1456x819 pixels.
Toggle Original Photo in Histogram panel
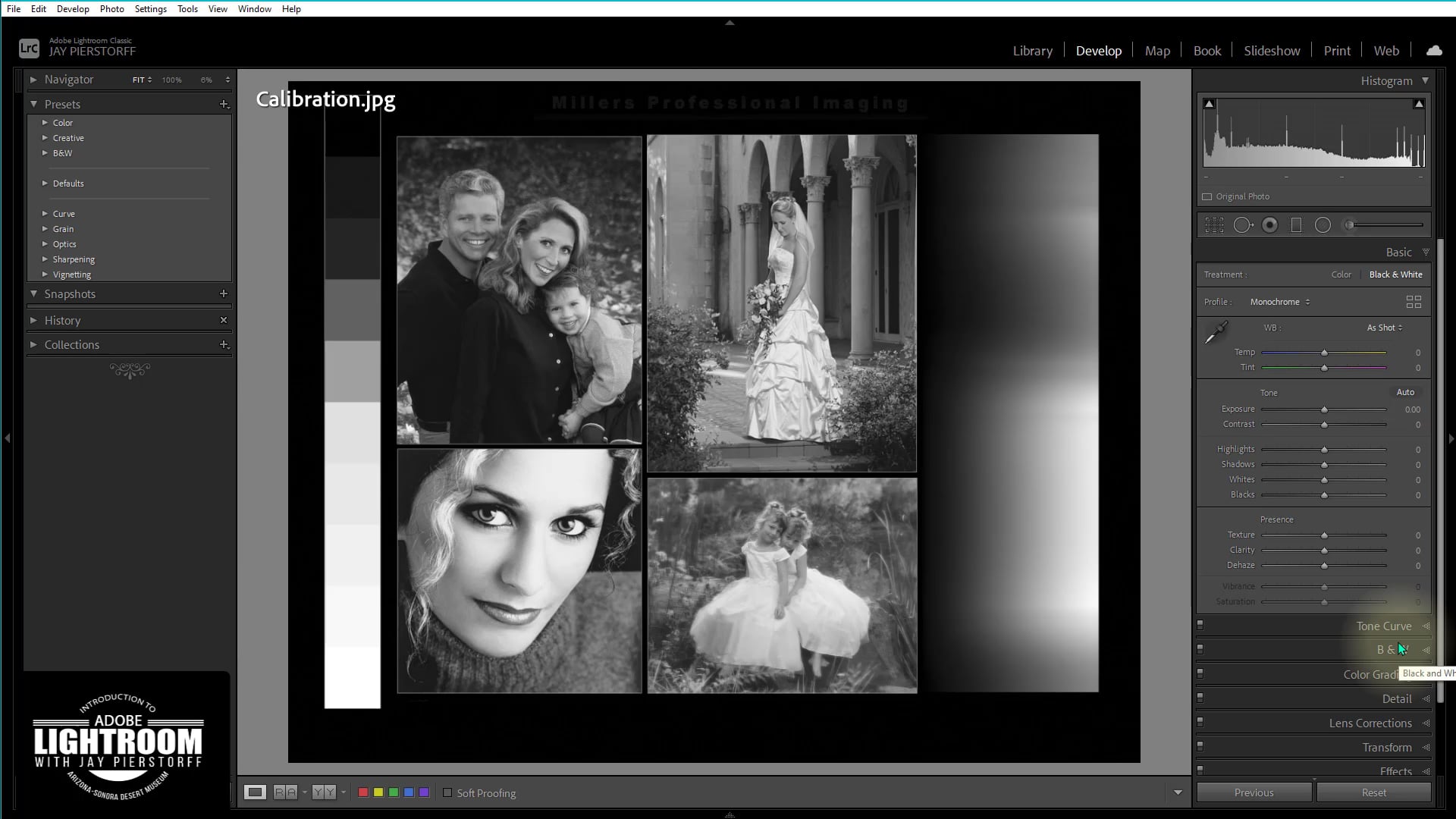[1209, 196]
